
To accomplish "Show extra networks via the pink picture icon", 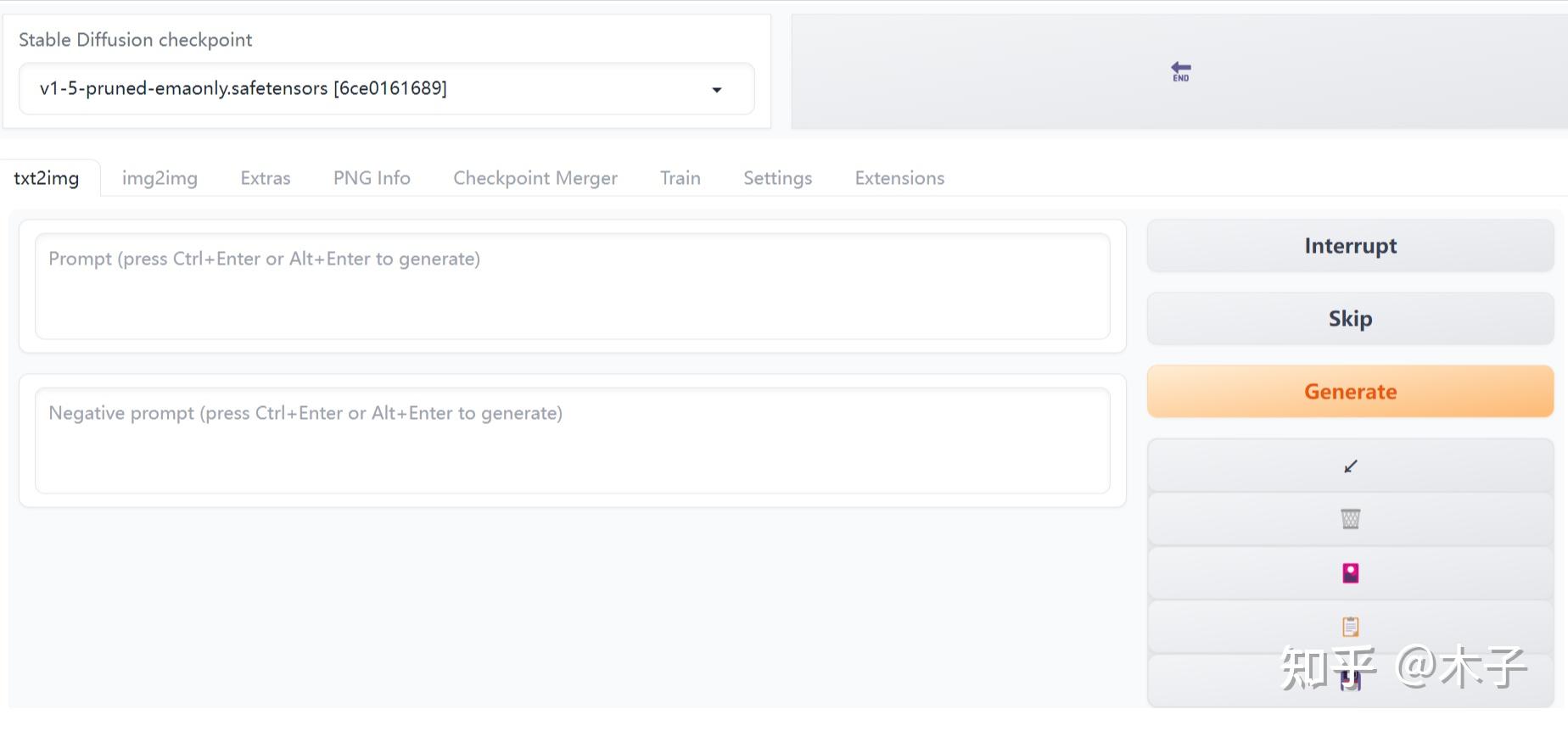I will tap(1350, 573).
